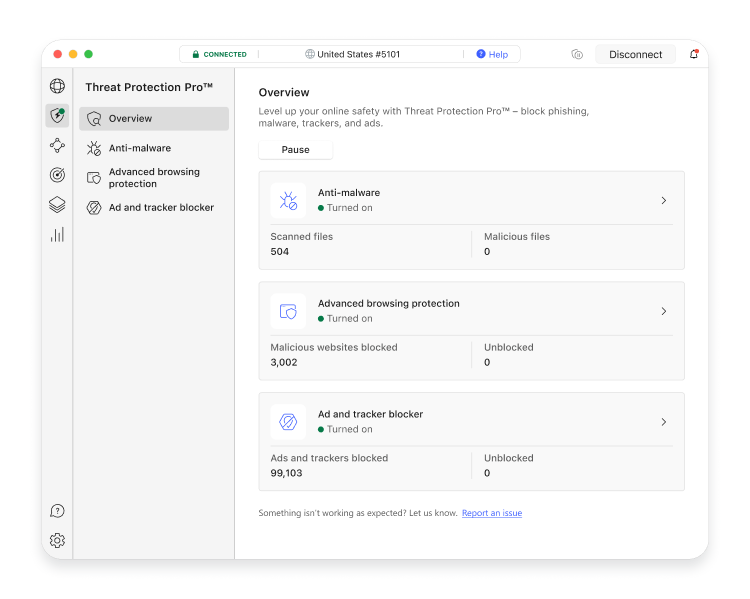Expand the Anti-malware card chevron

tap(664, 201)
